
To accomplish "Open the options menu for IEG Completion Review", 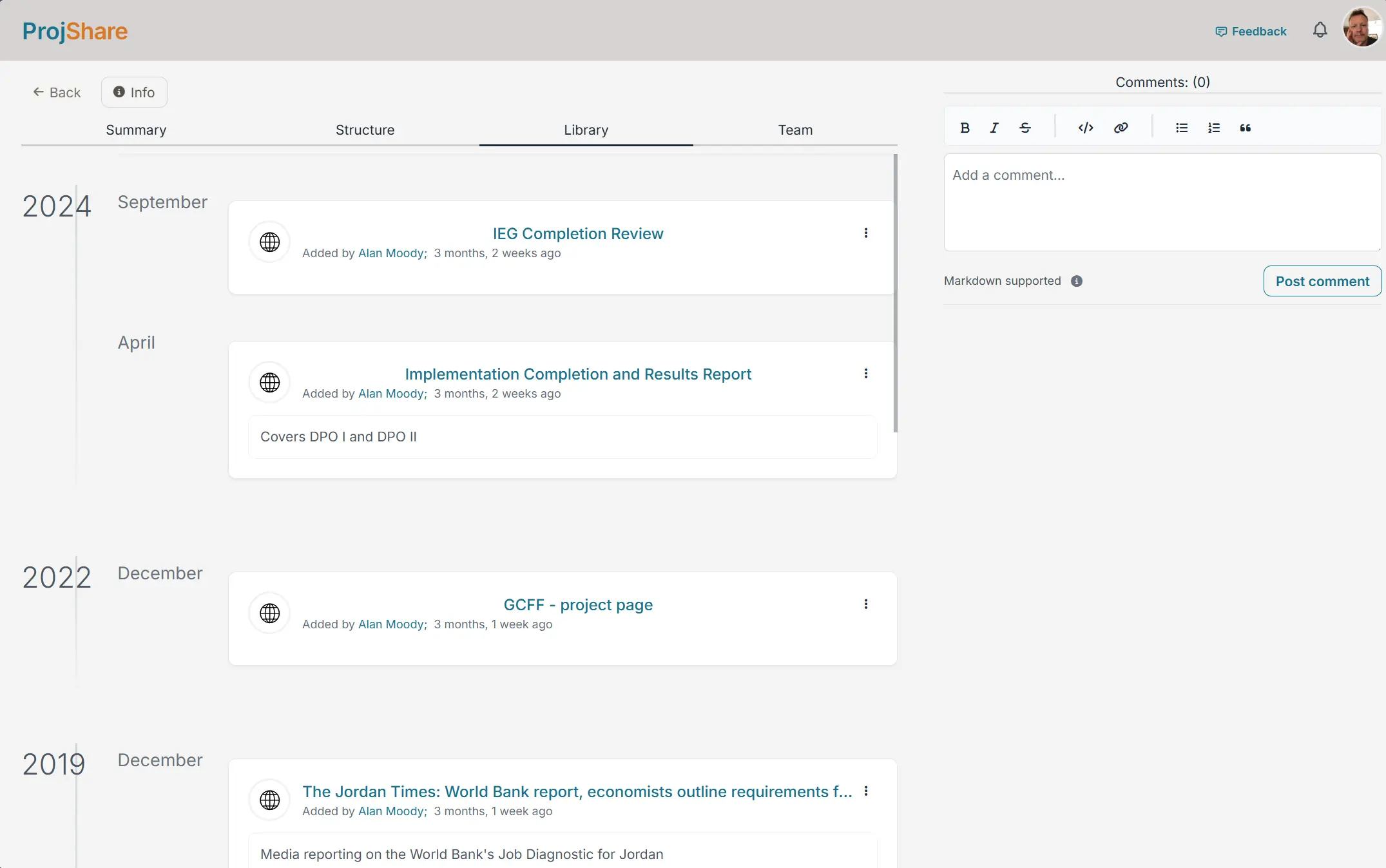I will (866, 233).
